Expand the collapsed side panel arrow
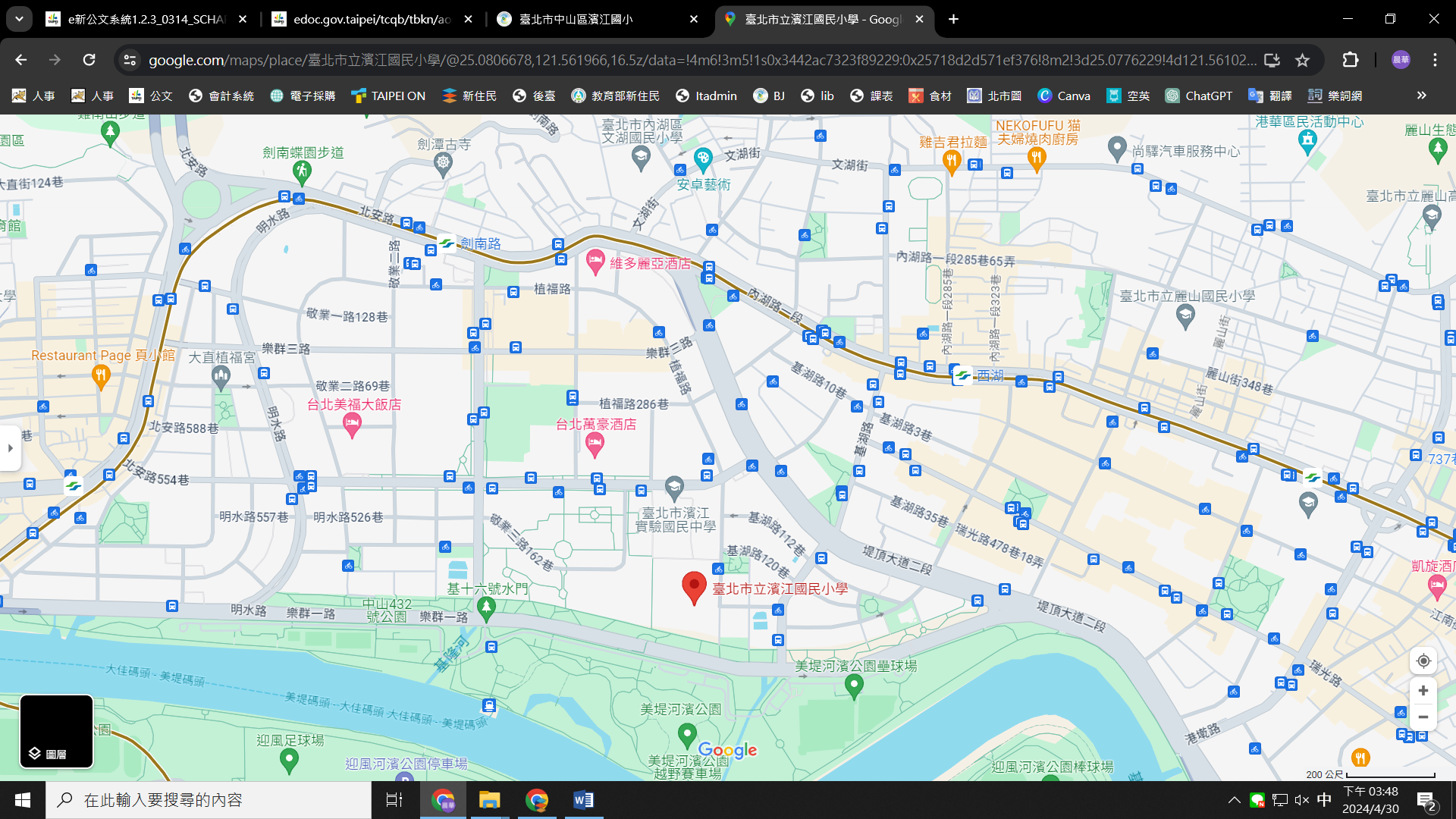This screenshot has width=1456, height=819. point(10,448)
